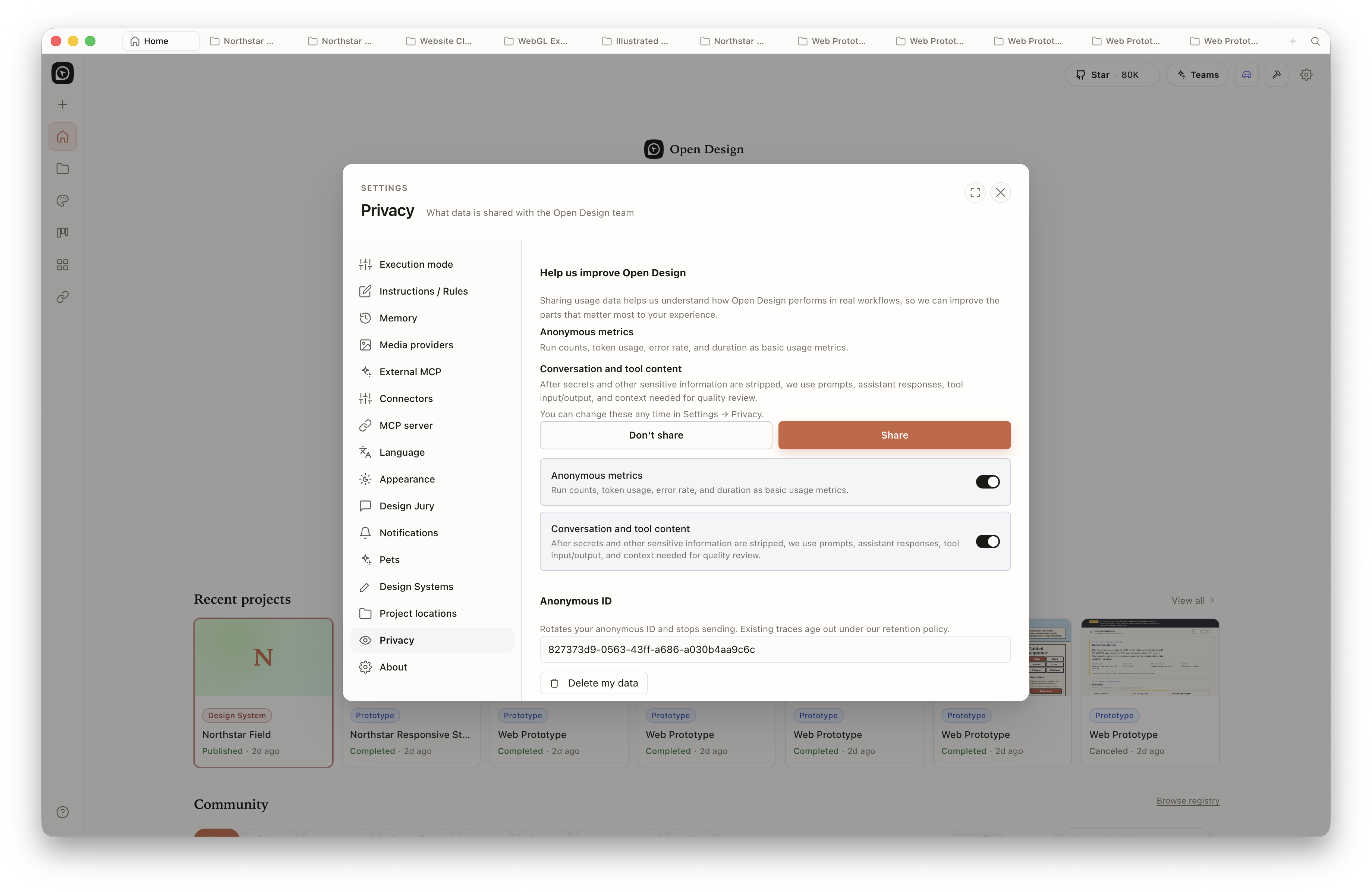This screenshot has height=892, width=1372.
Task: Click the Don't share button
Action: pyautogui.click(x=656, y=435)
